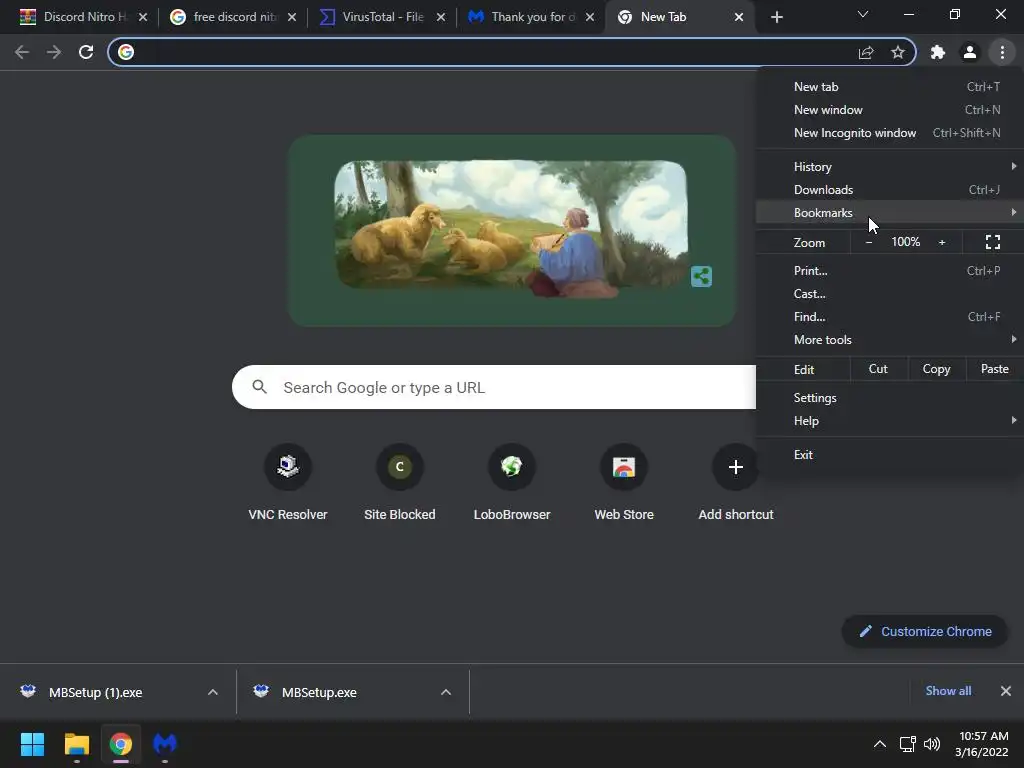The width and height of the screenshot is (1024, 768).
Task: Click the Google doodle share icon
Action: (701, 276)
